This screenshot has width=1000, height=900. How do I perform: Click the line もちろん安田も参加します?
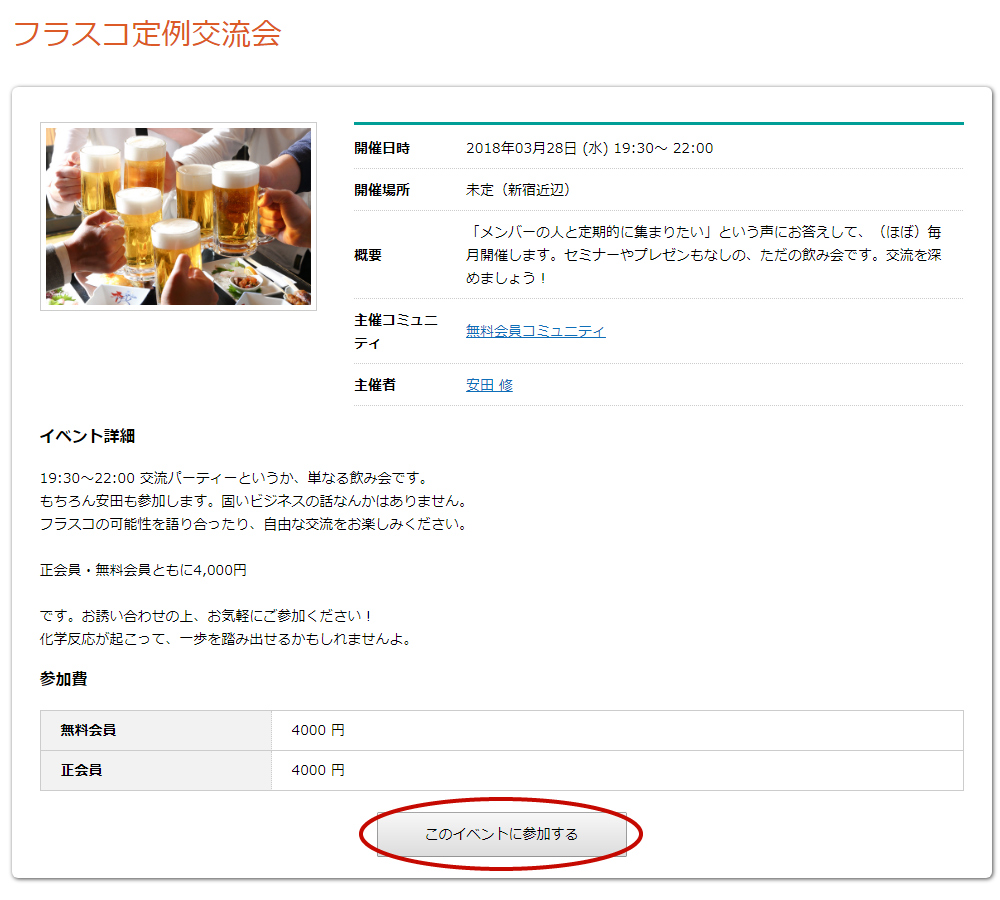tap(254, 501)
